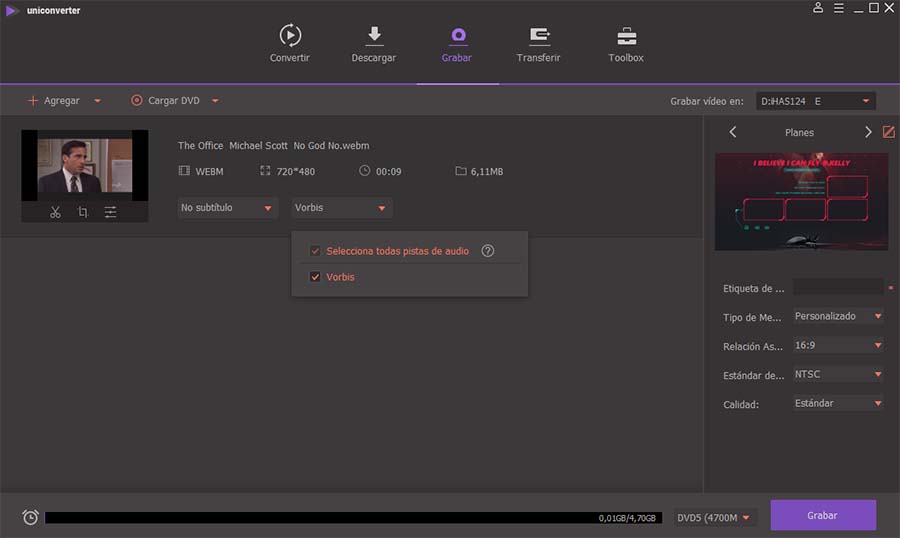Click the WEBM format label
This screenshot has width=900, height=538.
pos(209,172)
